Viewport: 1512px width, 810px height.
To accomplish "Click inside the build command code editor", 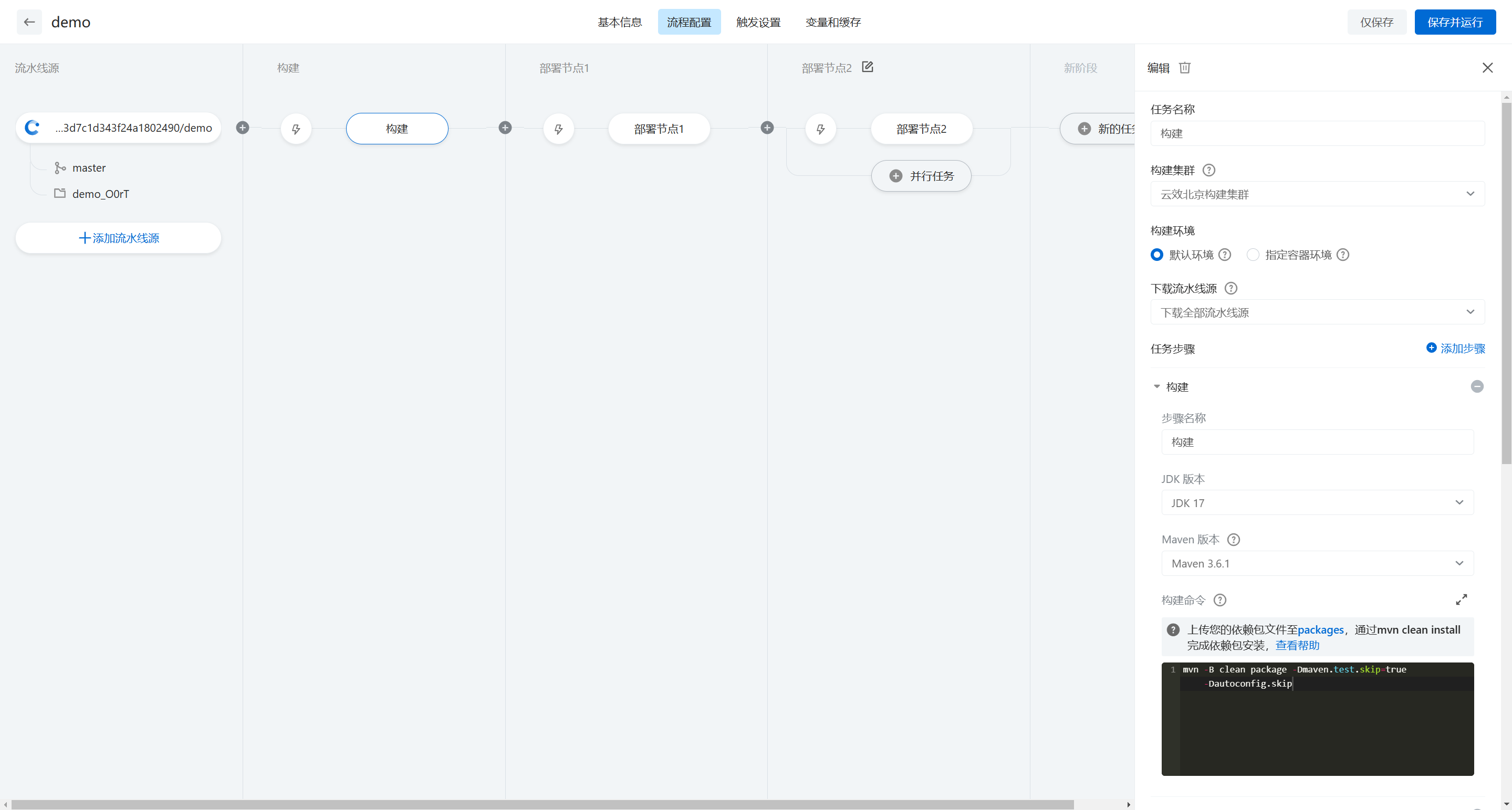I will click(1317, 719).
